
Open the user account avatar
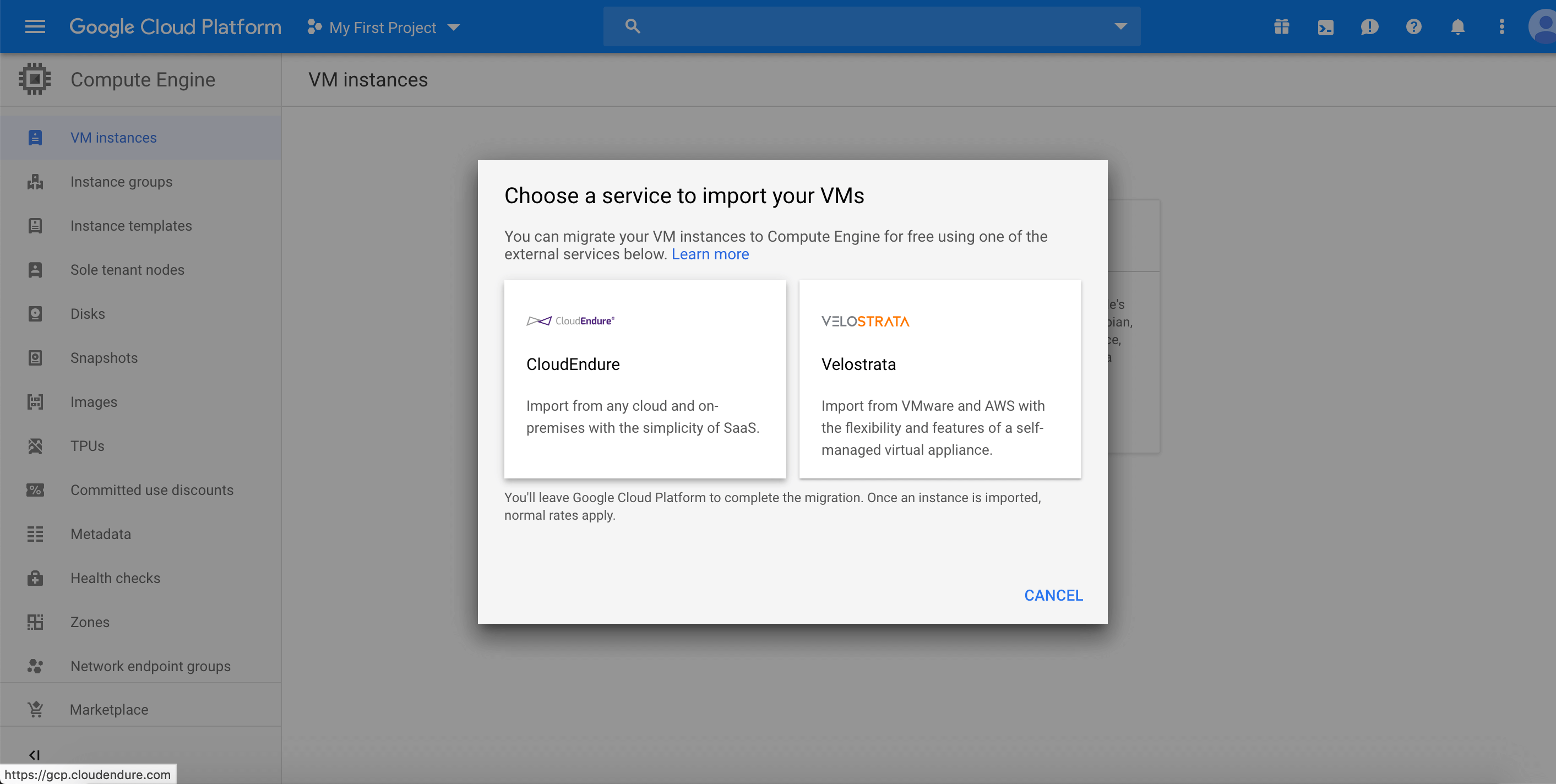(1543, 26)
